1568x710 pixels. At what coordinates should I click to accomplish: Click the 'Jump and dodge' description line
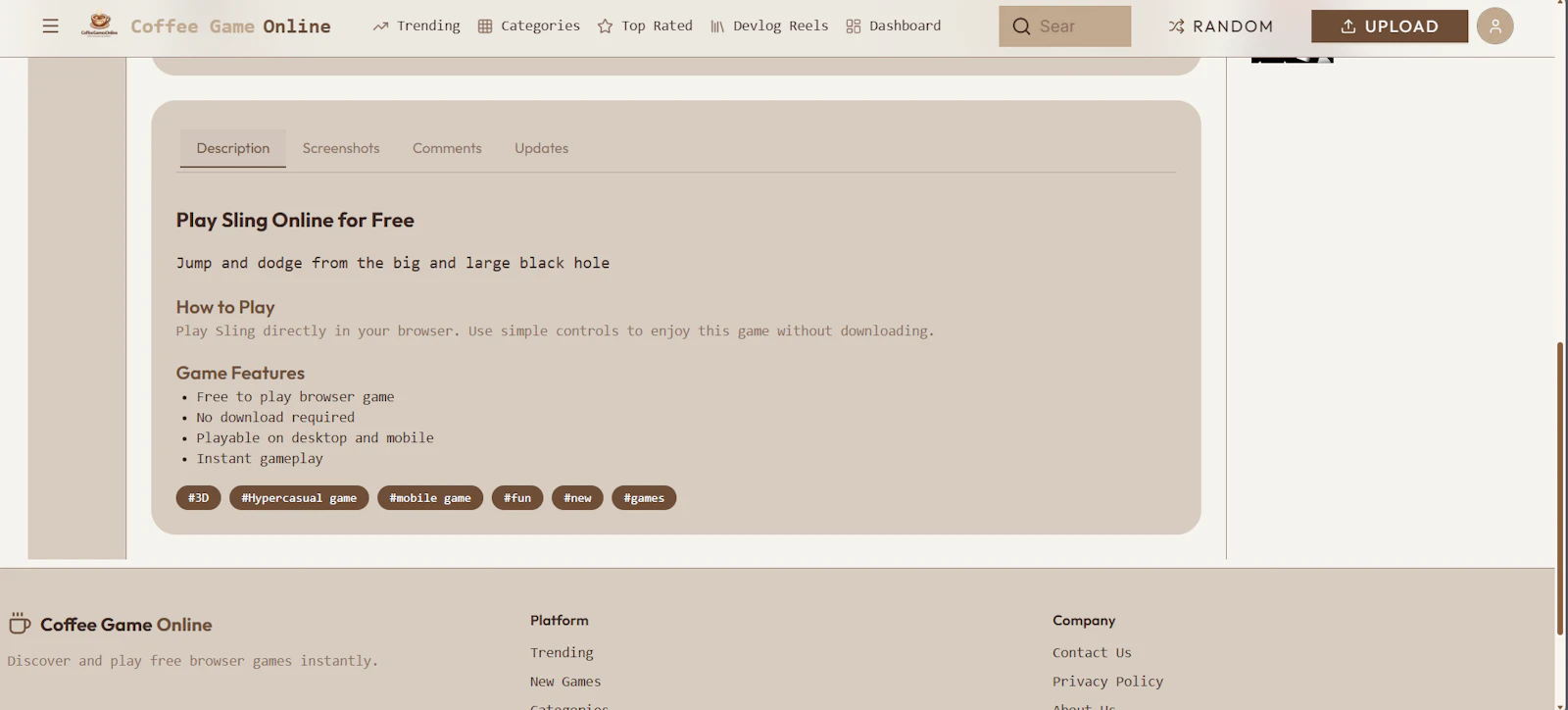pos(393,263)
